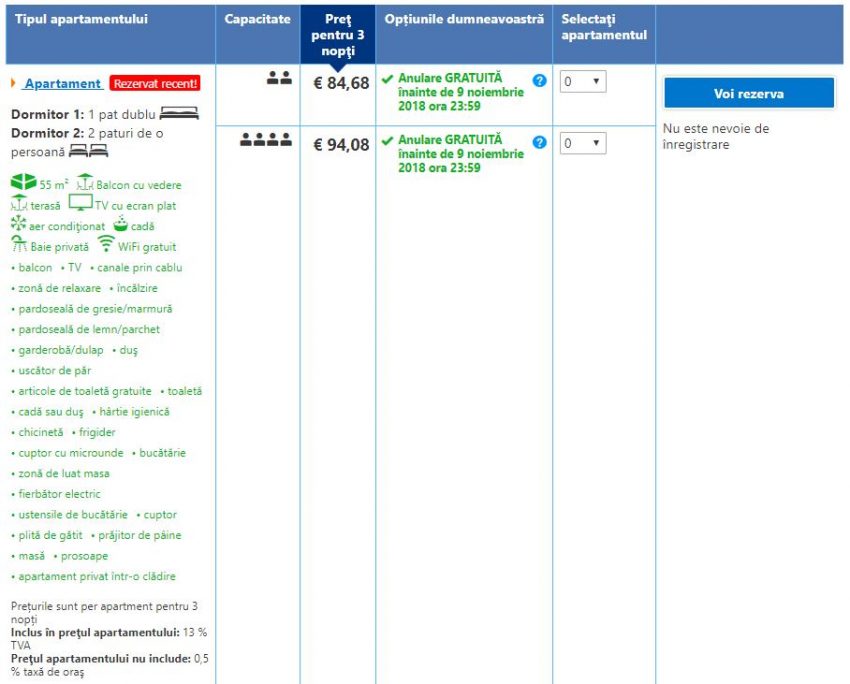Click the four-person capacity icon
This screenshot has height=684, width=850.
coord(266,141)
